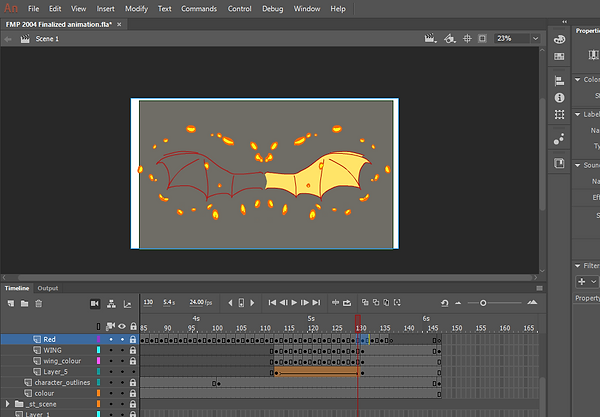Open the layer depth panel icon

[127, 304]
